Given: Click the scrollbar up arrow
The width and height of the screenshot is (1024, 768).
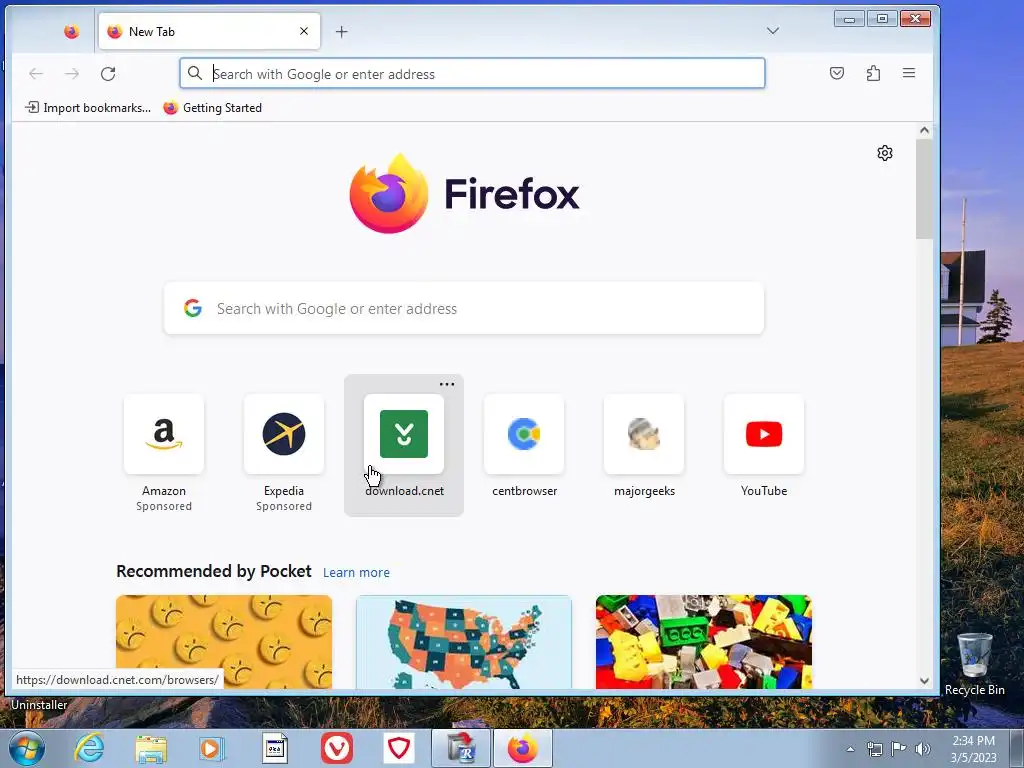Looking at the screenshot, I should [924, 131].
